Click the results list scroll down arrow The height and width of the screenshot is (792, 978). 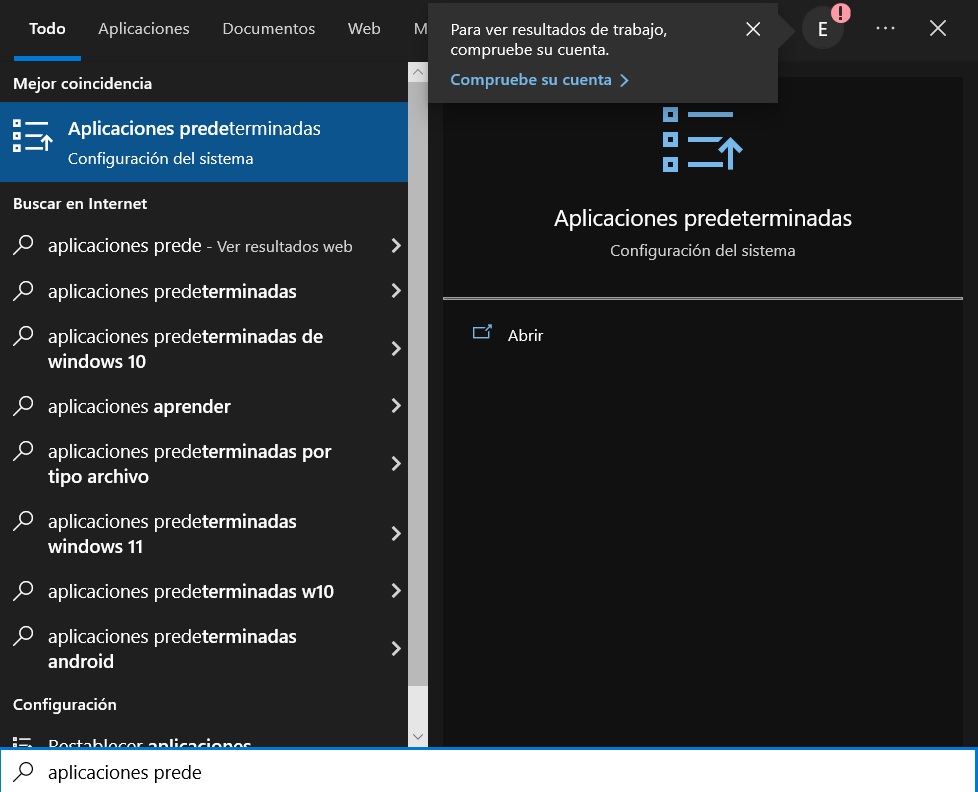coord(418,736)
